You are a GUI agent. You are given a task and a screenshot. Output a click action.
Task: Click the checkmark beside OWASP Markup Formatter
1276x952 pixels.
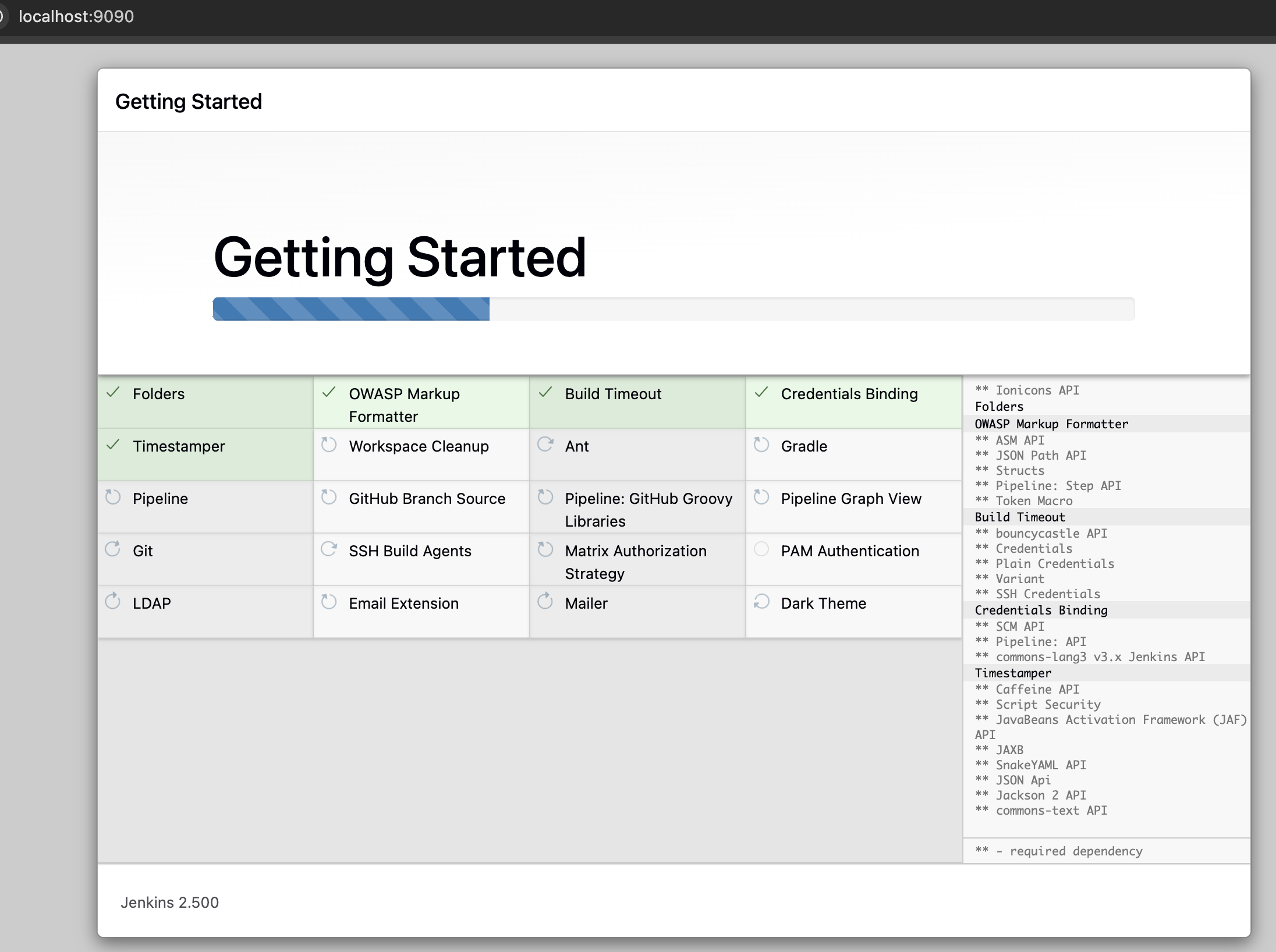[x=329, y=393]
